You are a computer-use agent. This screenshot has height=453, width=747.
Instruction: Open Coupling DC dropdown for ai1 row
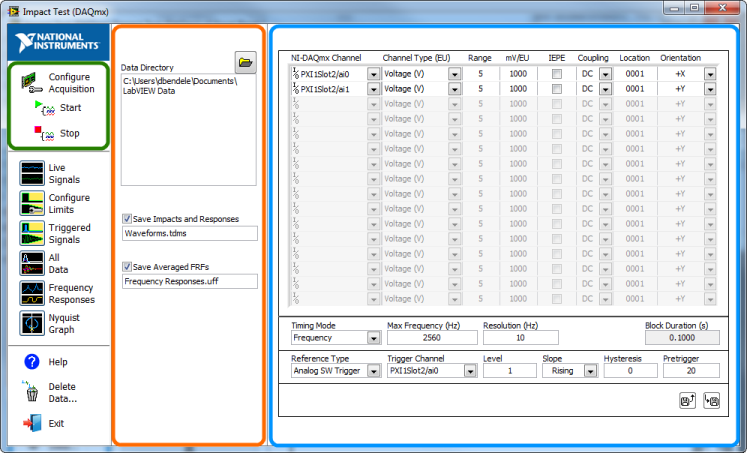click(606, 89)
